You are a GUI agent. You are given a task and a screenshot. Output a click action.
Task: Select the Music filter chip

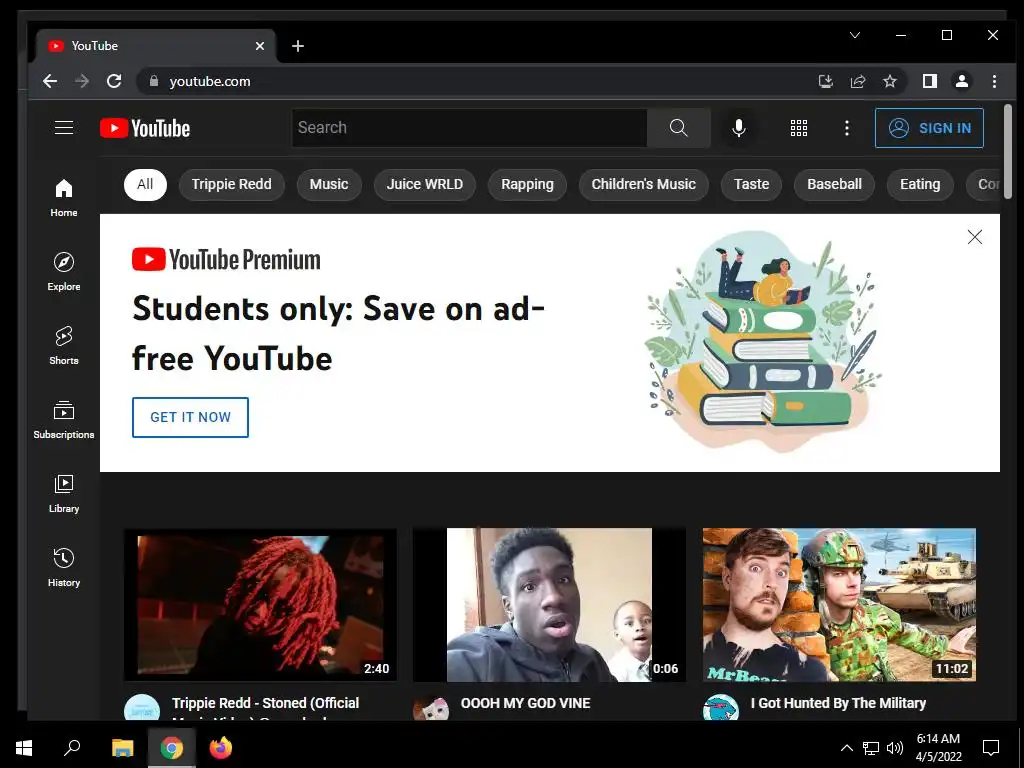[x=328, y=185]
